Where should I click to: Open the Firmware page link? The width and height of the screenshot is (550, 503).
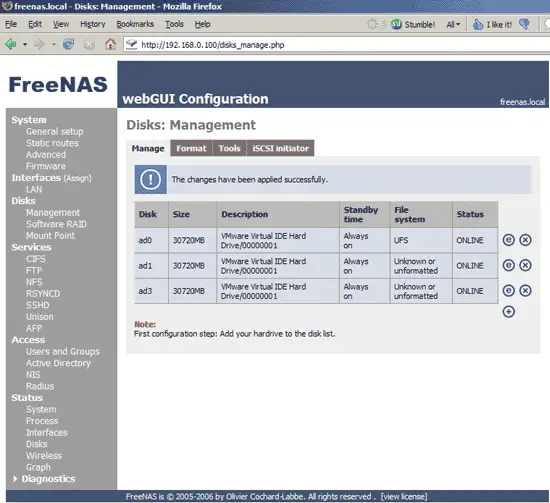pyautogui.click(x=46, y=166)
